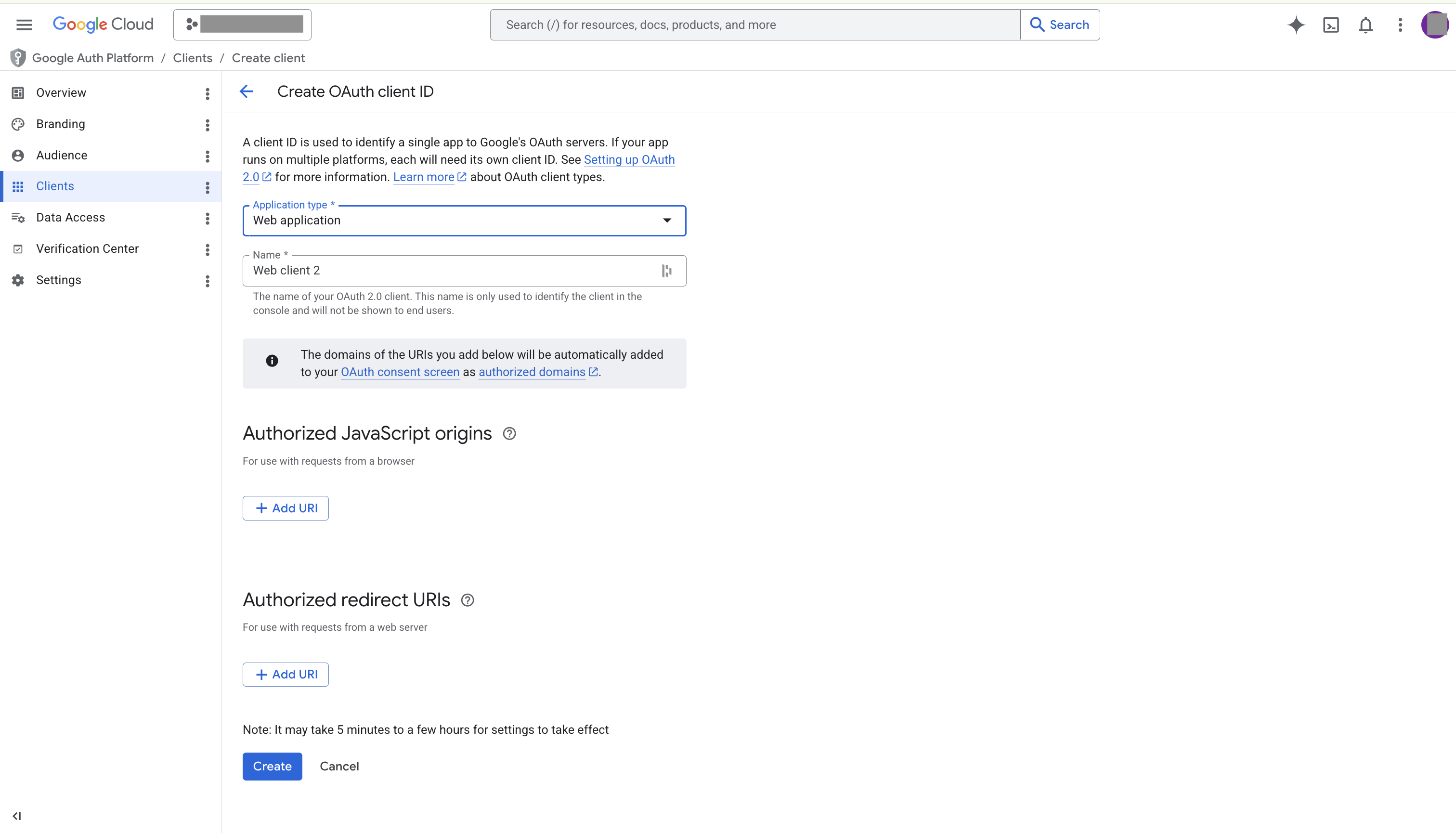Open the project picker

point(242,25)
